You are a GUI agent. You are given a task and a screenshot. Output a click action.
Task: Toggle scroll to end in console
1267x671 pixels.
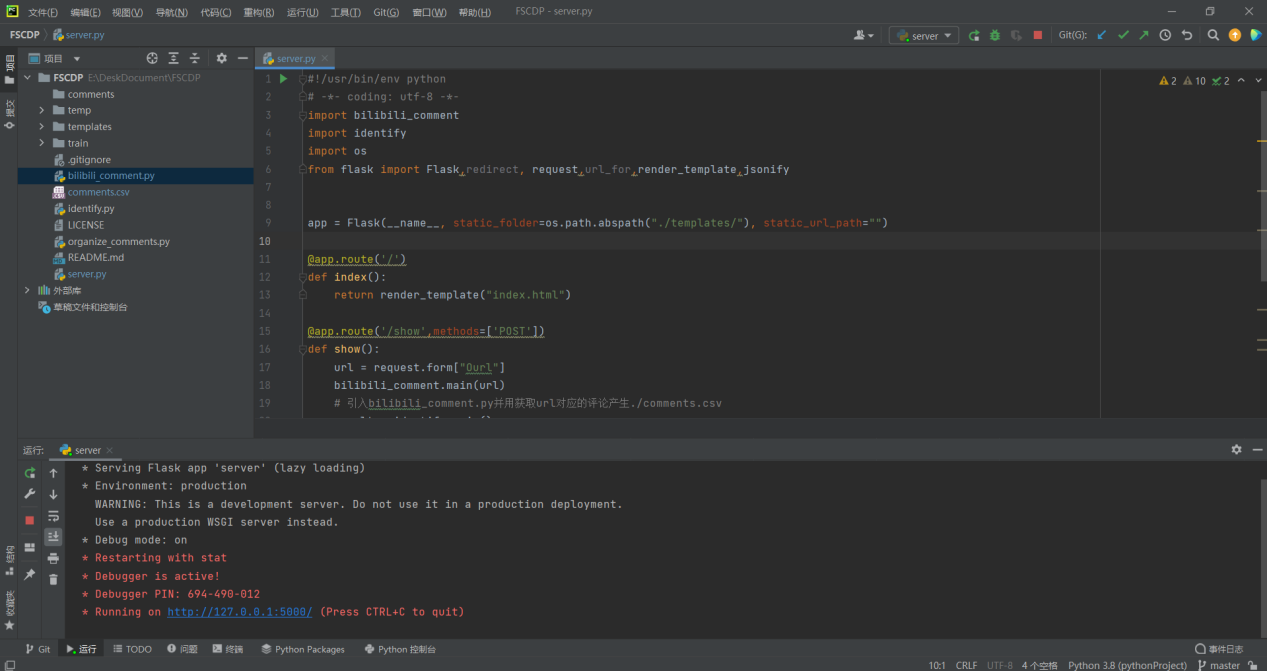click(53, 537)
